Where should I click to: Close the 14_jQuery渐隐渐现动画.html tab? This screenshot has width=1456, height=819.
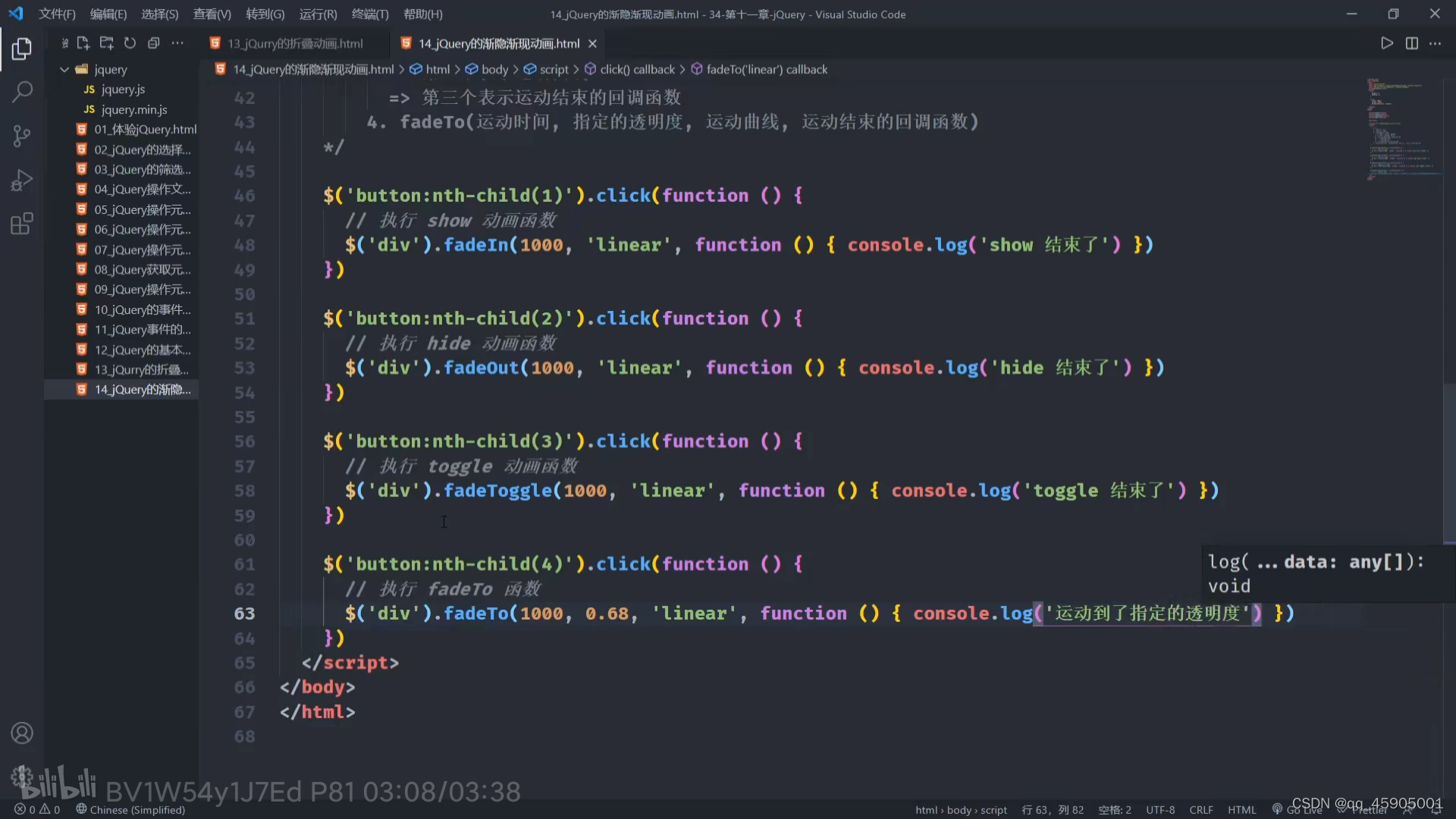[593, 43]
